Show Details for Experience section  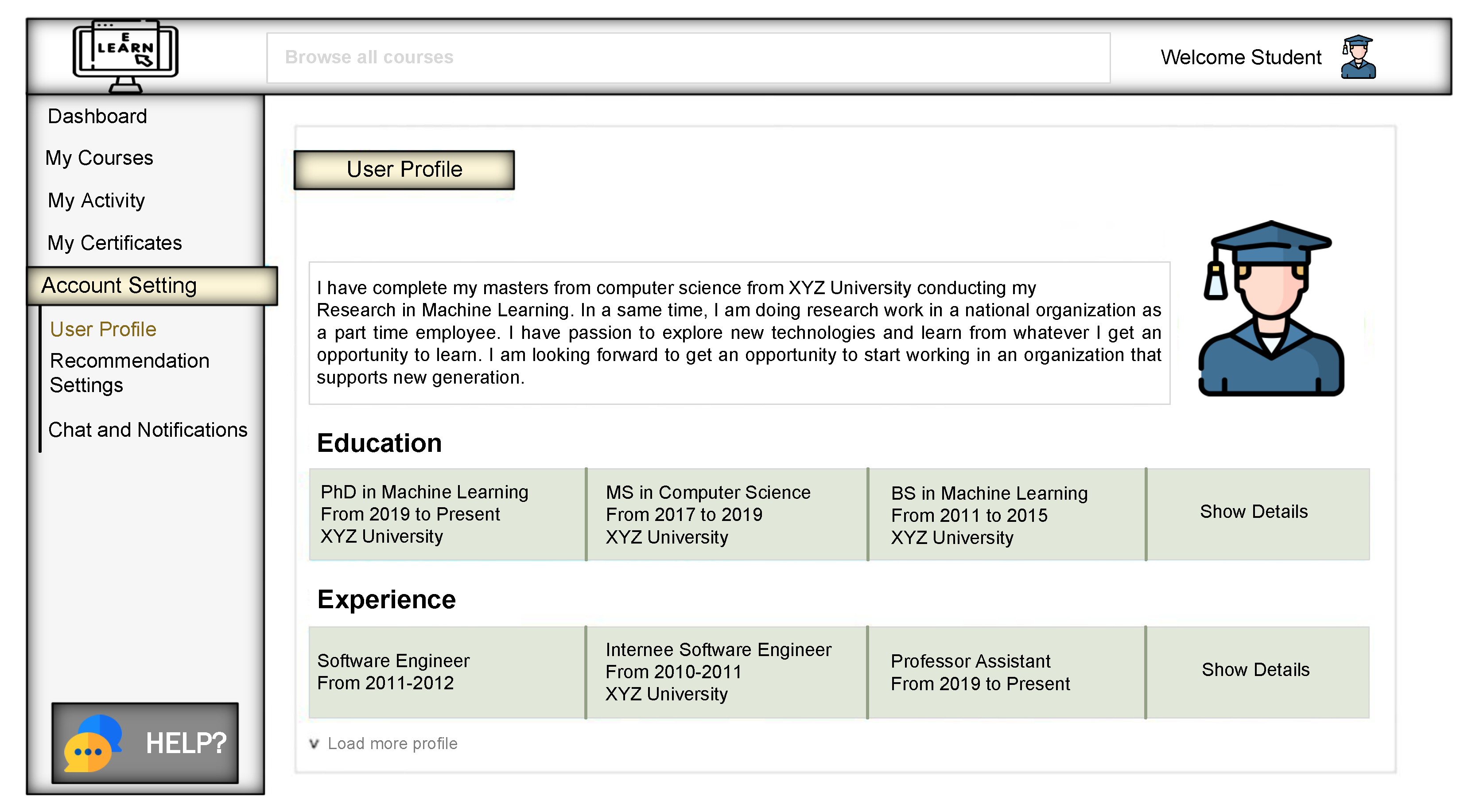pos(1255,669)
